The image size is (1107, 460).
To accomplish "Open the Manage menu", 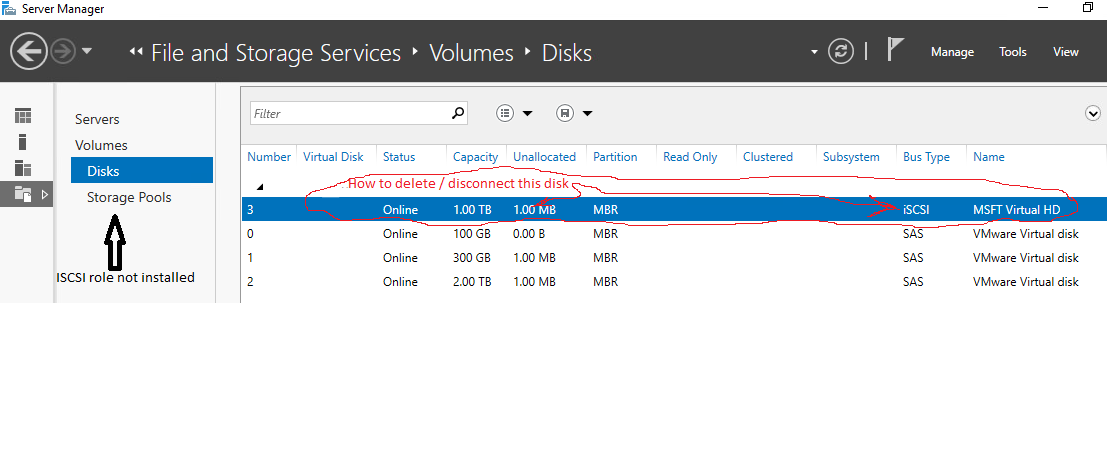I will (952, 52).
